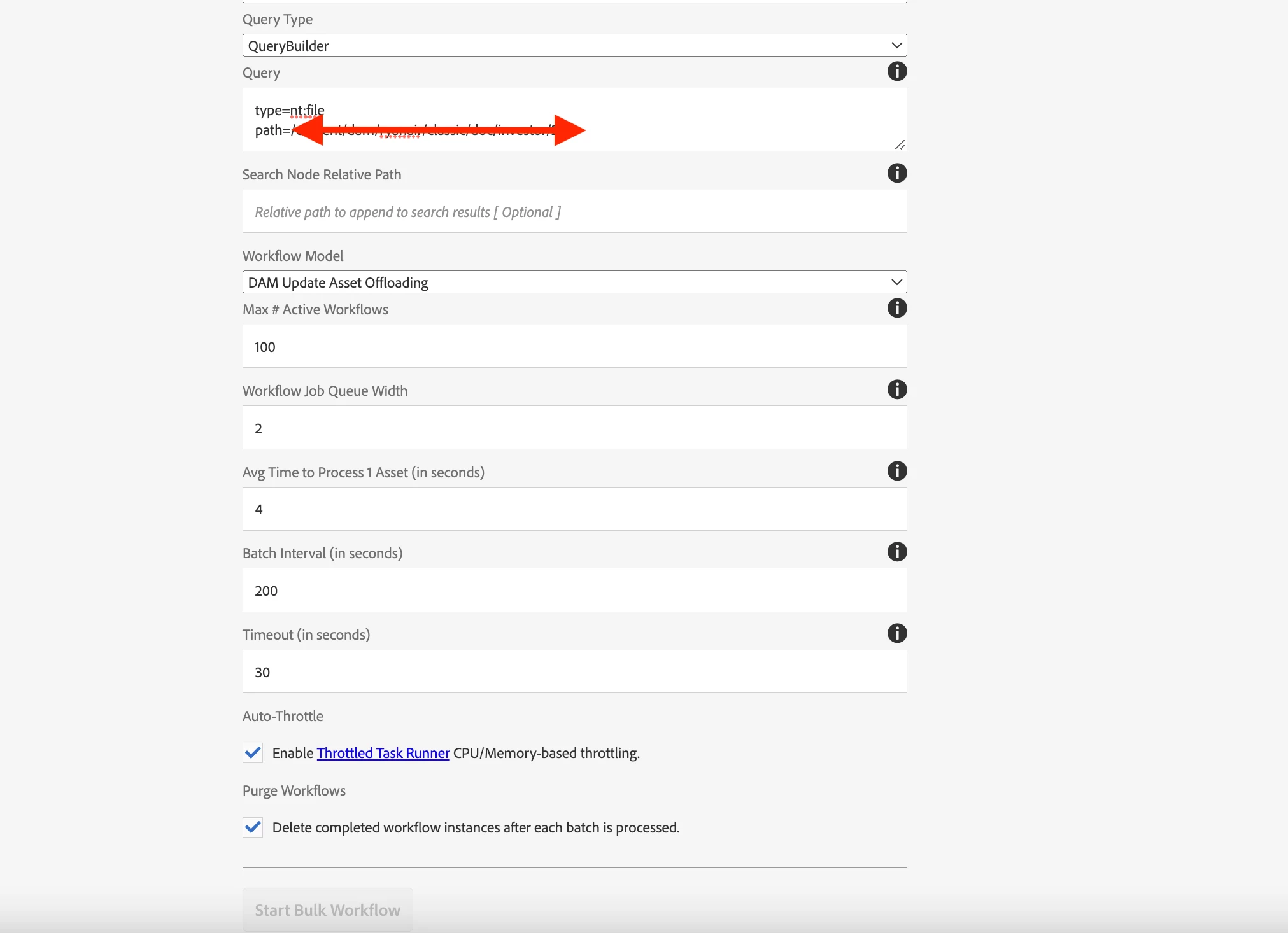Click the info icon next to Query
The image size is (1288, 933).
896,71
